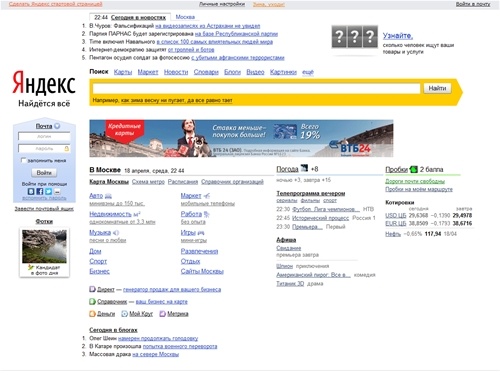
Task: Click the main search input field
Action: pos(256,88)
